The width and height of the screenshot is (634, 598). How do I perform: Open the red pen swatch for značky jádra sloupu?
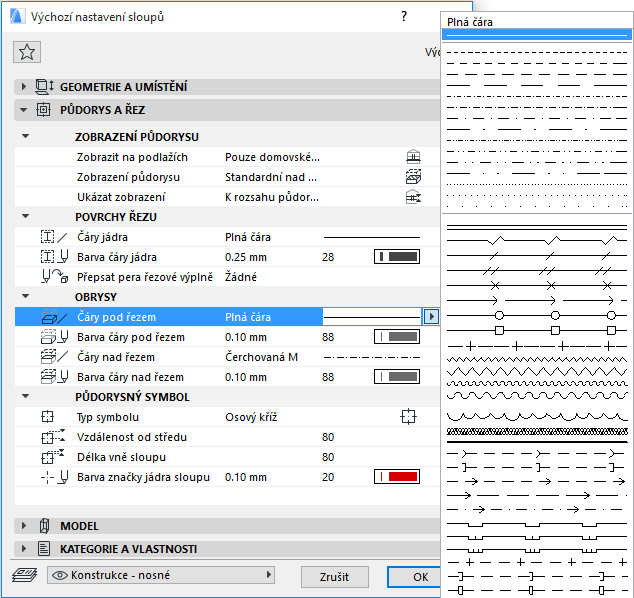point(397,477)
